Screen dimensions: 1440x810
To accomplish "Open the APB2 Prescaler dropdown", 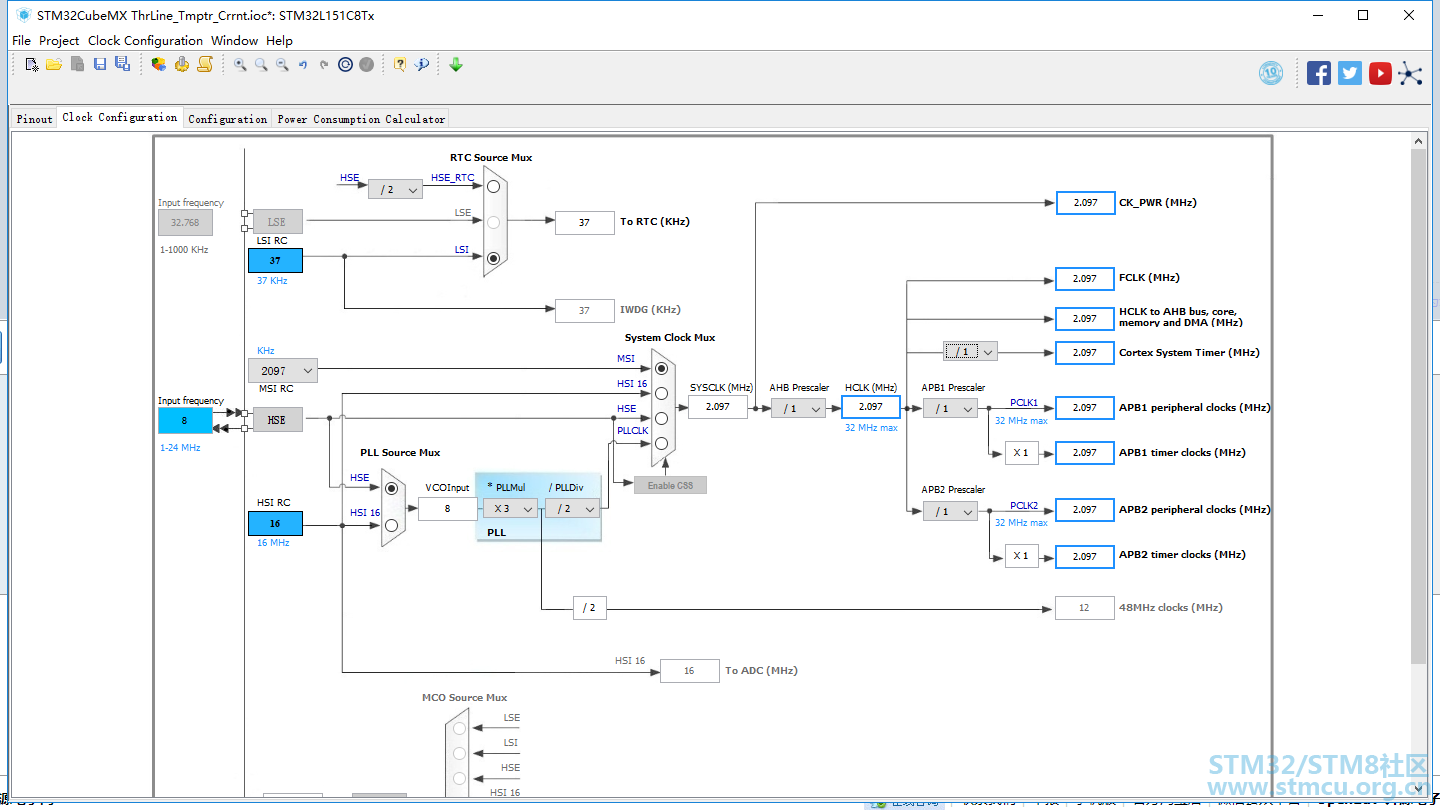I will tap(950, 511).
